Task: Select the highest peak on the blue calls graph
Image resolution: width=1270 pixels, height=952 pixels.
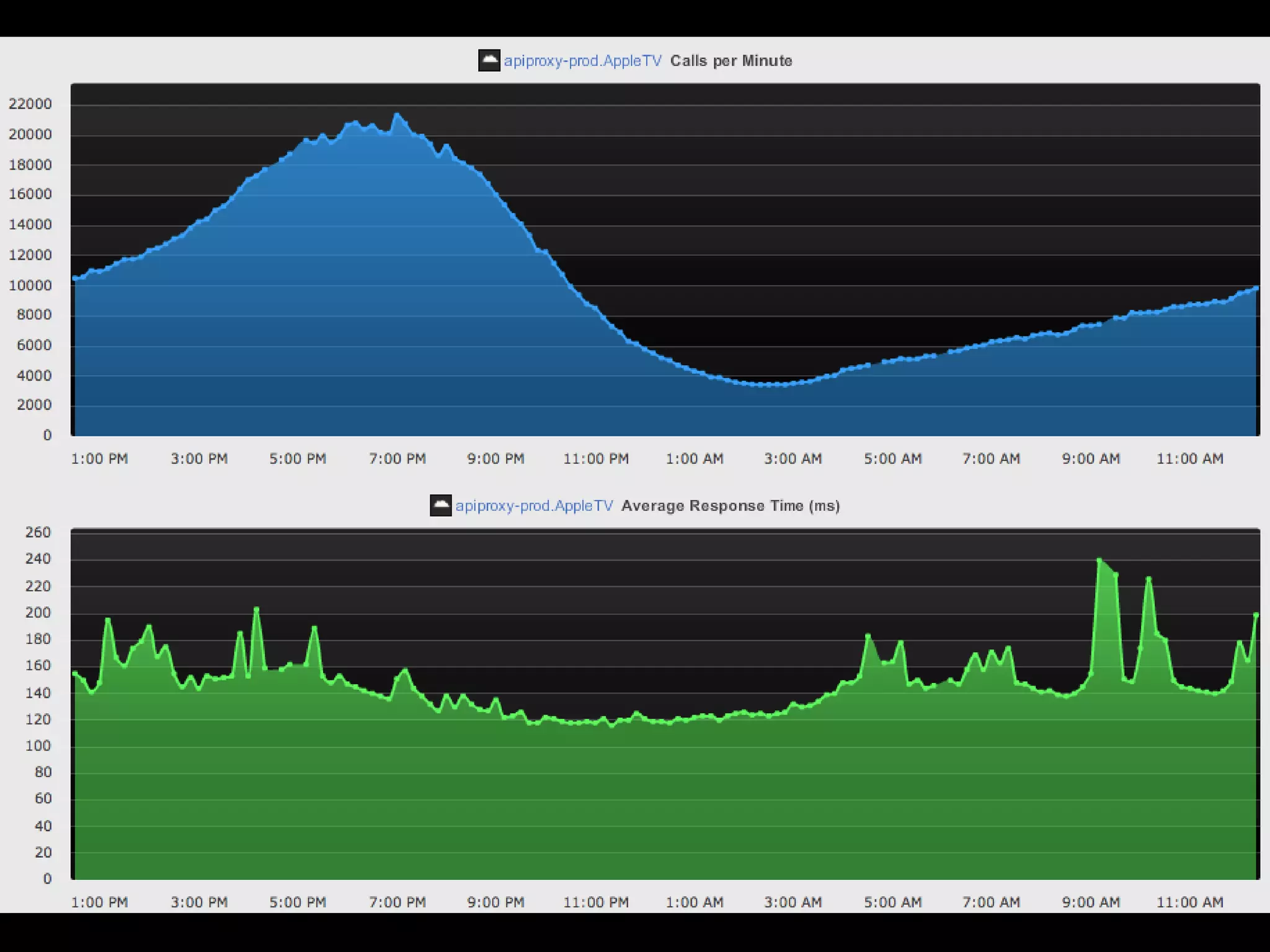Action: (x=397, y=115)
